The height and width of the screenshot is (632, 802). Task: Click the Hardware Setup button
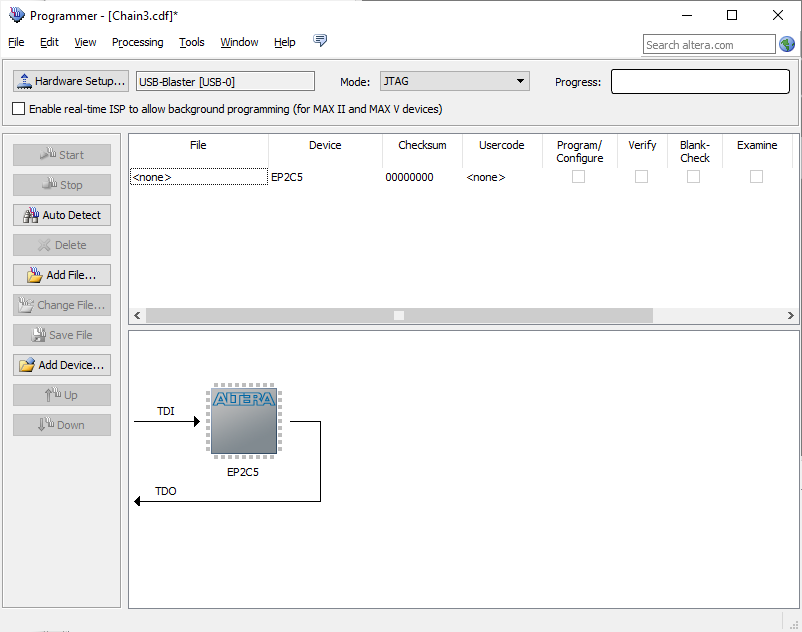71,81
